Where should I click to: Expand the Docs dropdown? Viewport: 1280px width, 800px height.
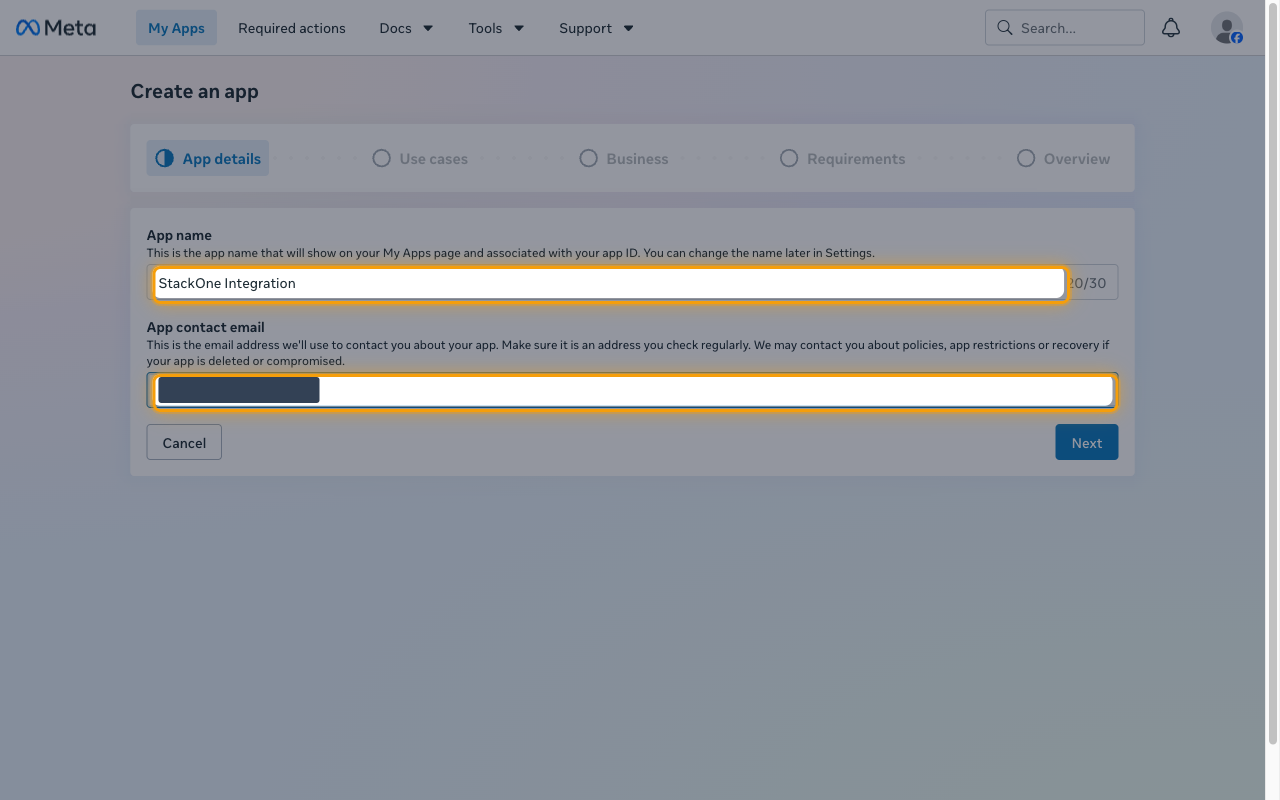point(406,28)
